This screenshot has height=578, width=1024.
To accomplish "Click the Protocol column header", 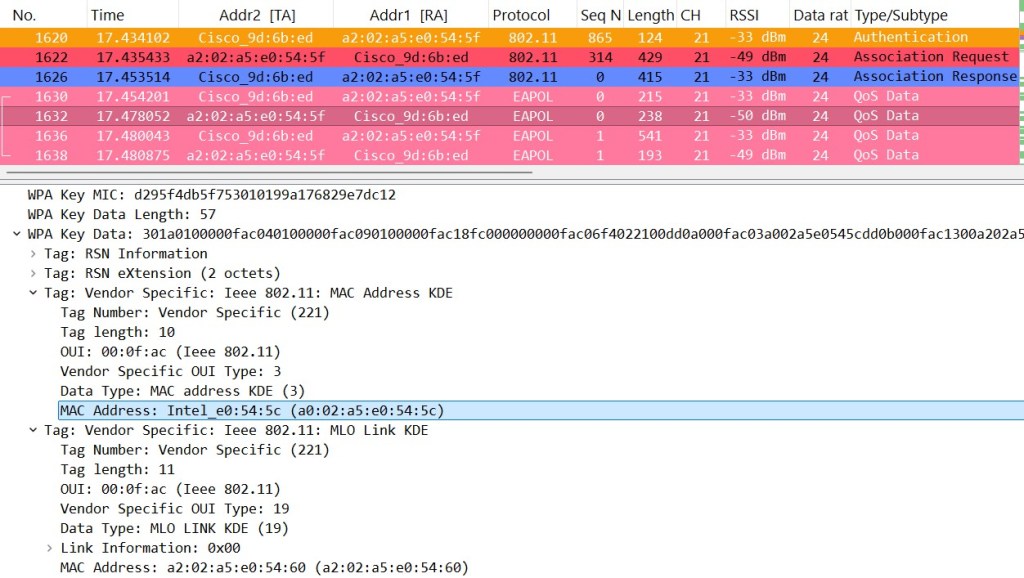I will tap(521, 15).
